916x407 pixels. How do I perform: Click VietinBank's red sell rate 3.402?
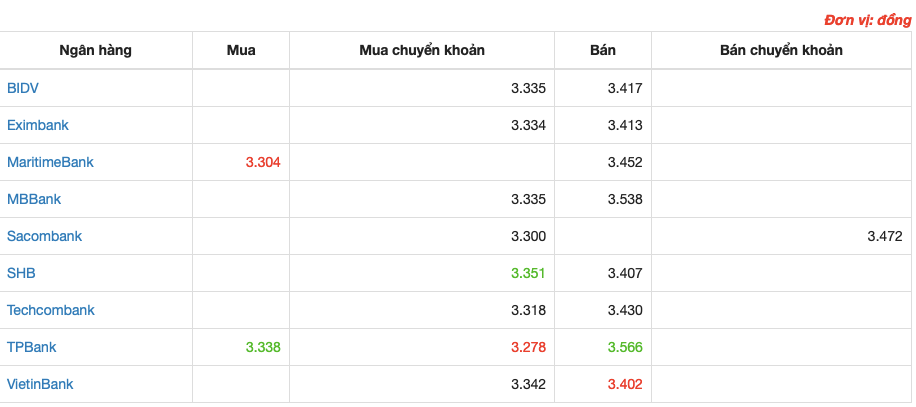[625, 384]
